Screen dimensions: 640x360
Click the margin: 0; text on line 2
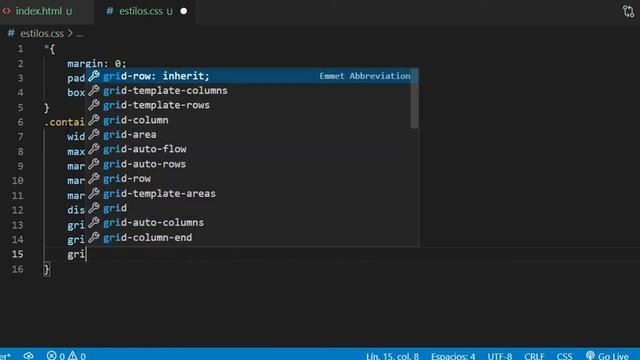click(97, 64)
